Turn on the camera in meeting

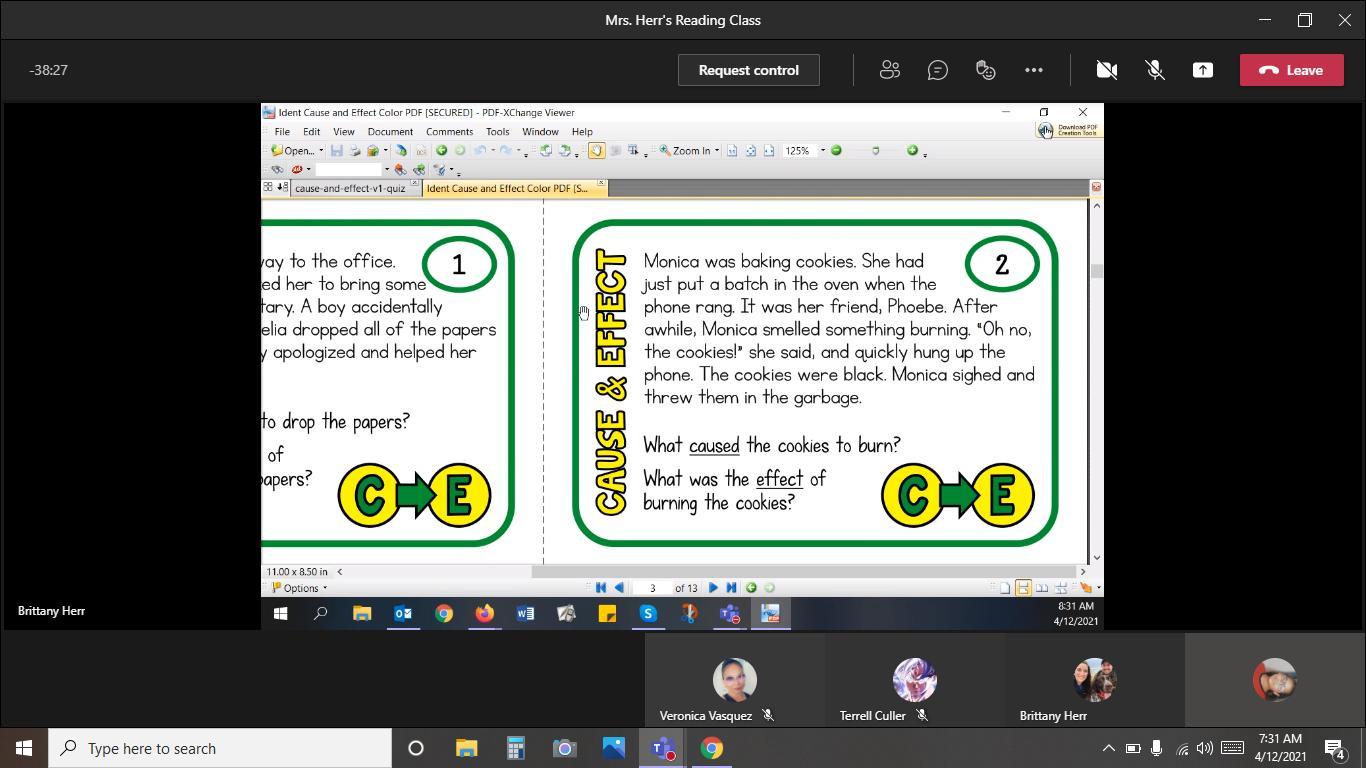point(1106,70)
